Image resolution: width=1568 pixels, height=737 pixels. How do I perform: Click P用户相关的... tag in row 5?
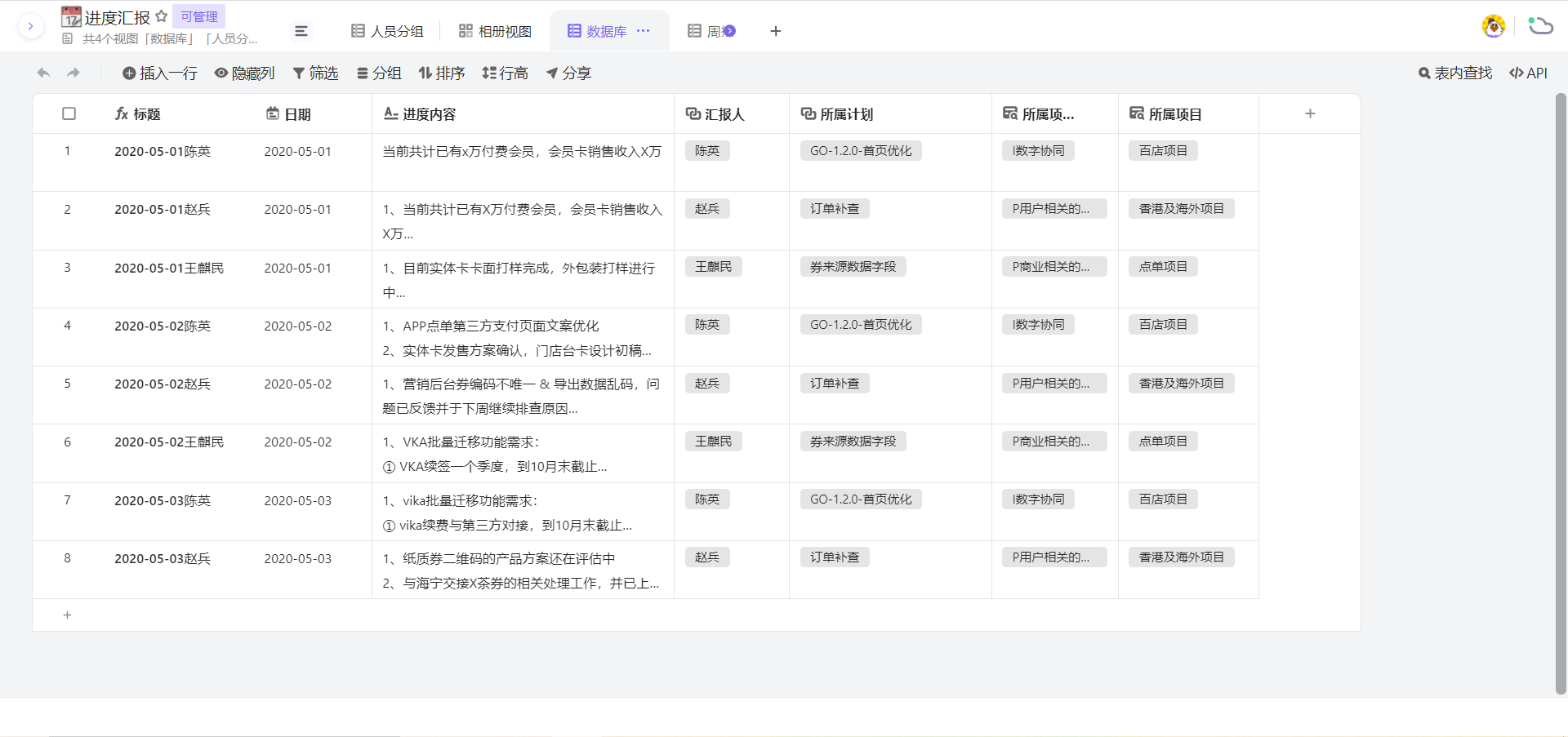tap(1054, 384)
